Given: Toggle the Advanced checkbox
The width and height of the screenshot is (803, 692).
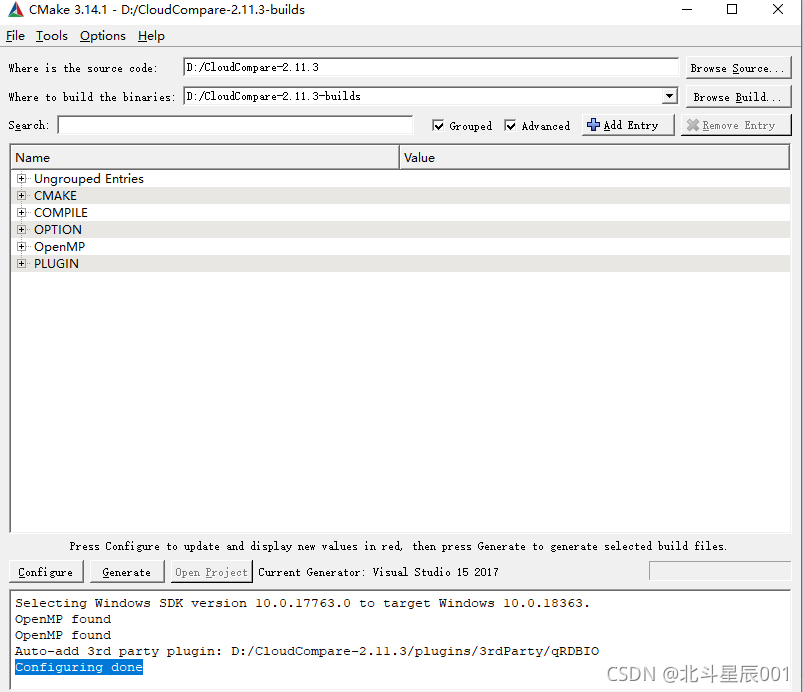Looking at the screenshot, I should point(510,125).
